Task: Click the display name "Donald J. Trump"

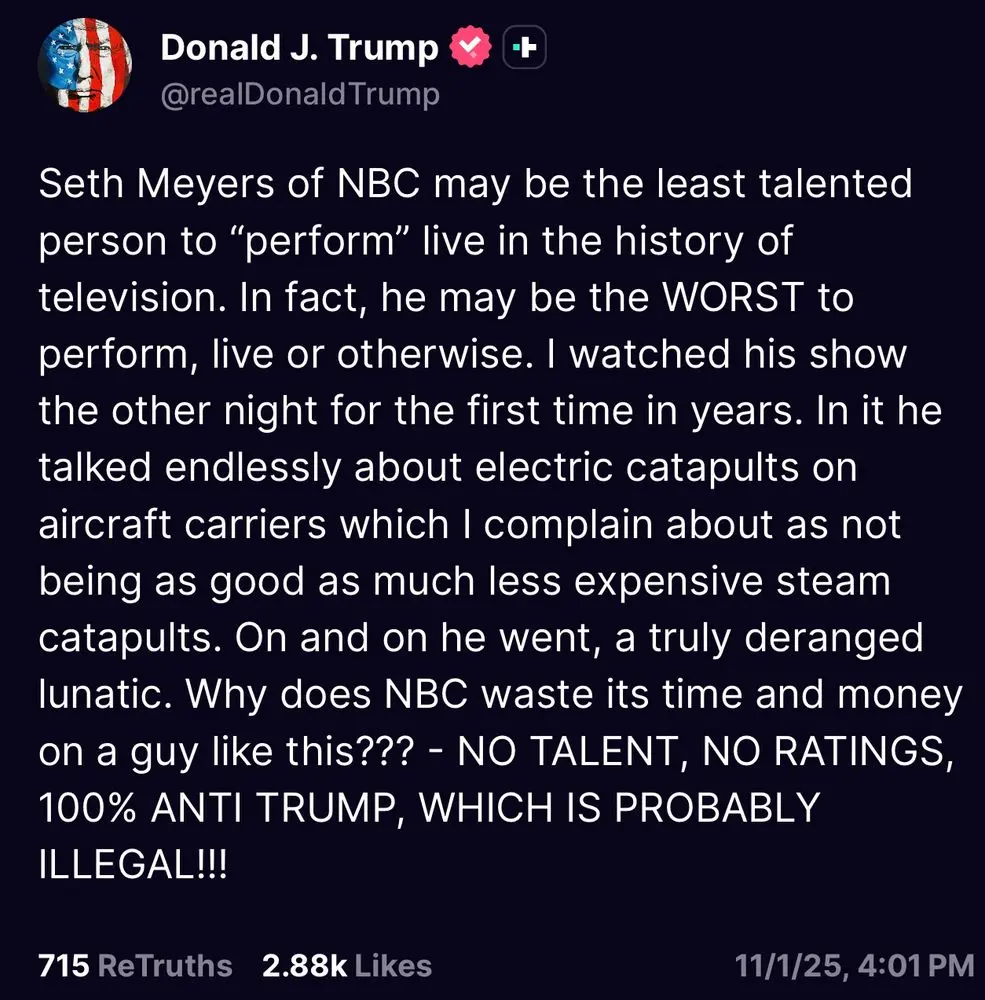Action: [x=299, y=47]
